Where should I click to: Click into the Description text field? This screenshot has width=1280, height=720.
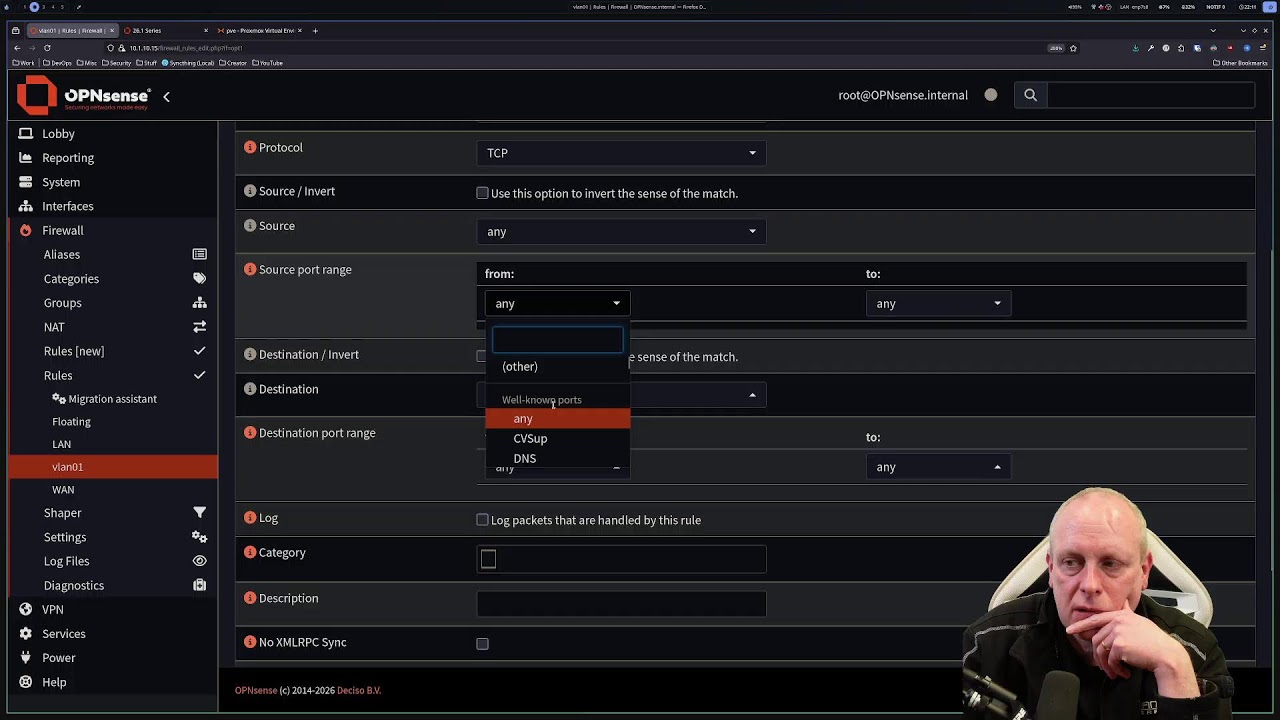click(x=622, y=604)
